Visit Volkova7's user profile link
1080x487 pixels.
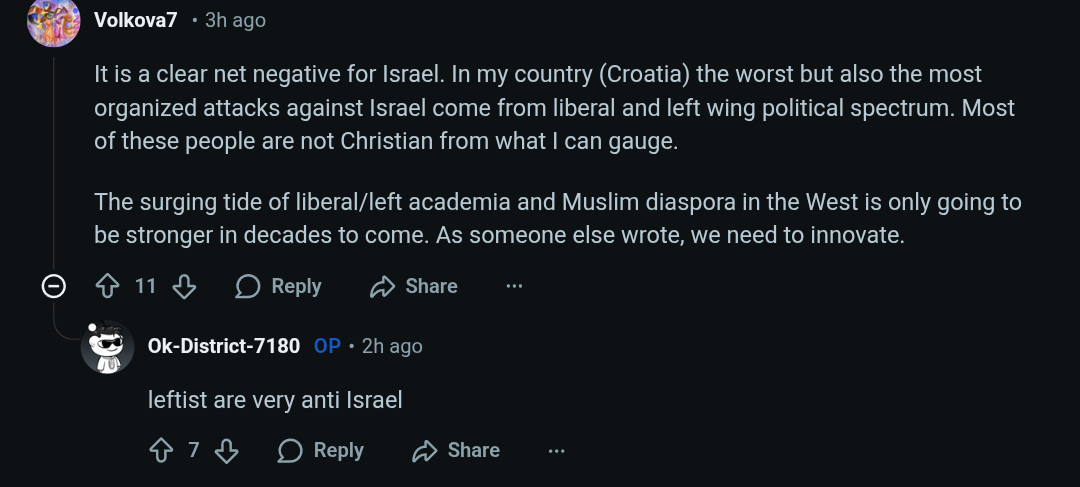coord(135,20)
